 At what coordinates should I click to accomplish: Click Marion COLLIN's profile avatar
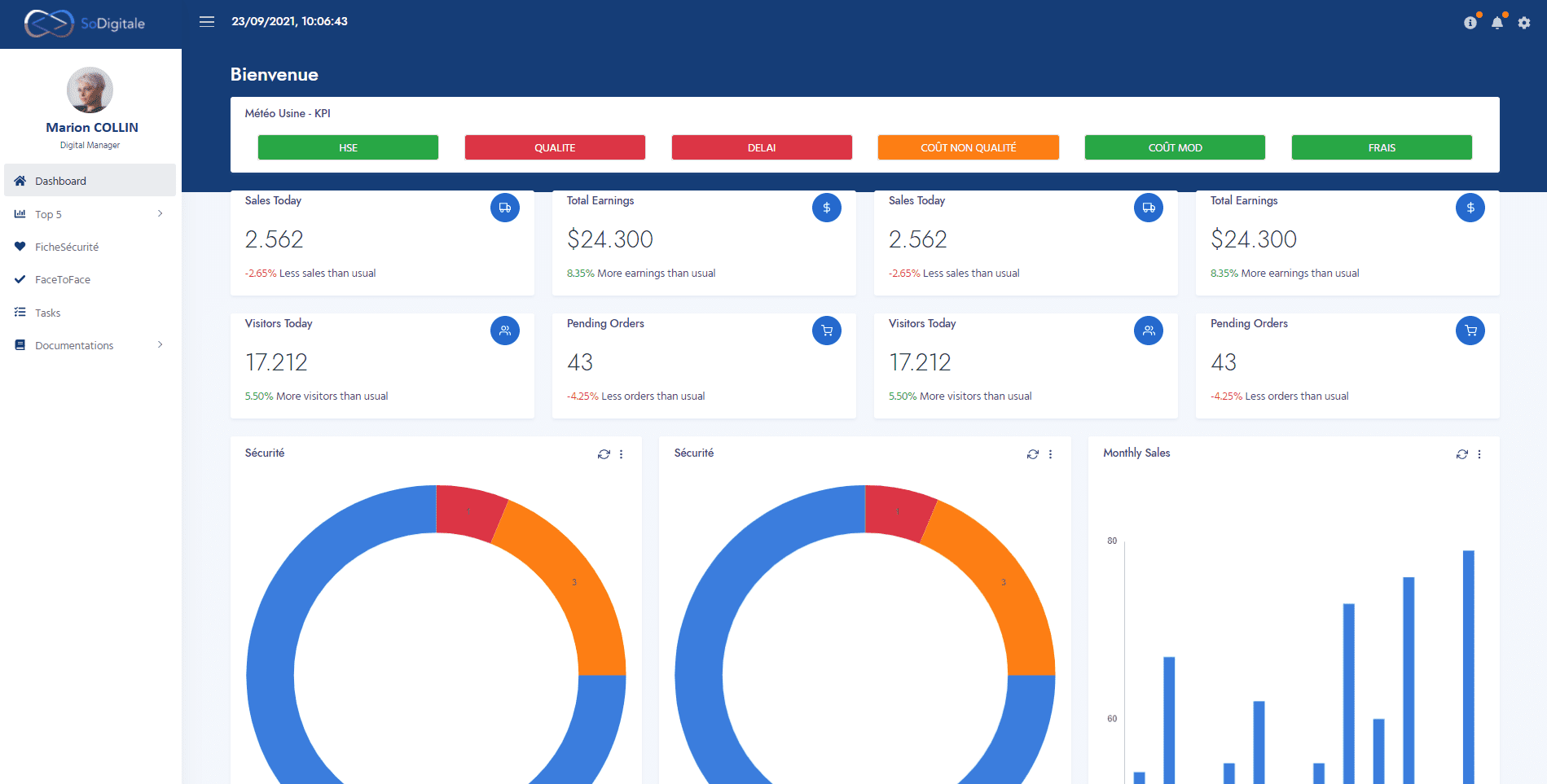point(90,90)
